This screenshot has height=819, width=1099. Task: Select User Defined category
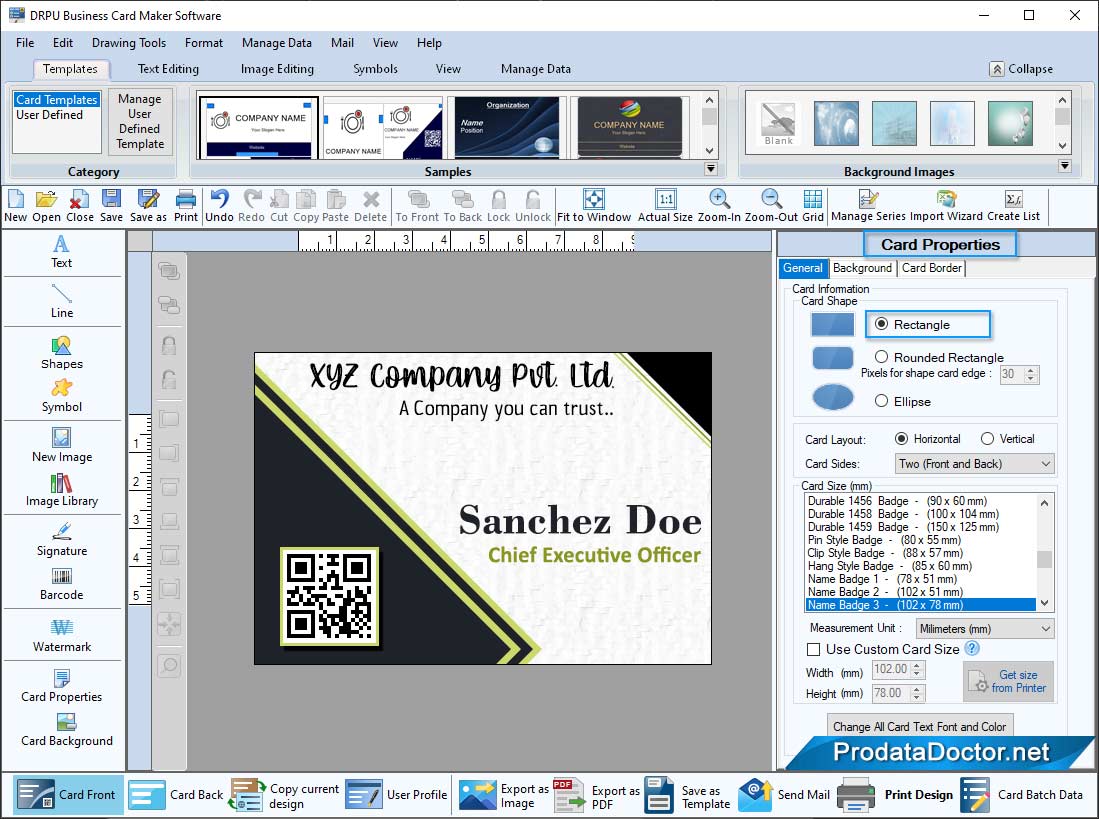pyautogui.click(x=49, y=115)
